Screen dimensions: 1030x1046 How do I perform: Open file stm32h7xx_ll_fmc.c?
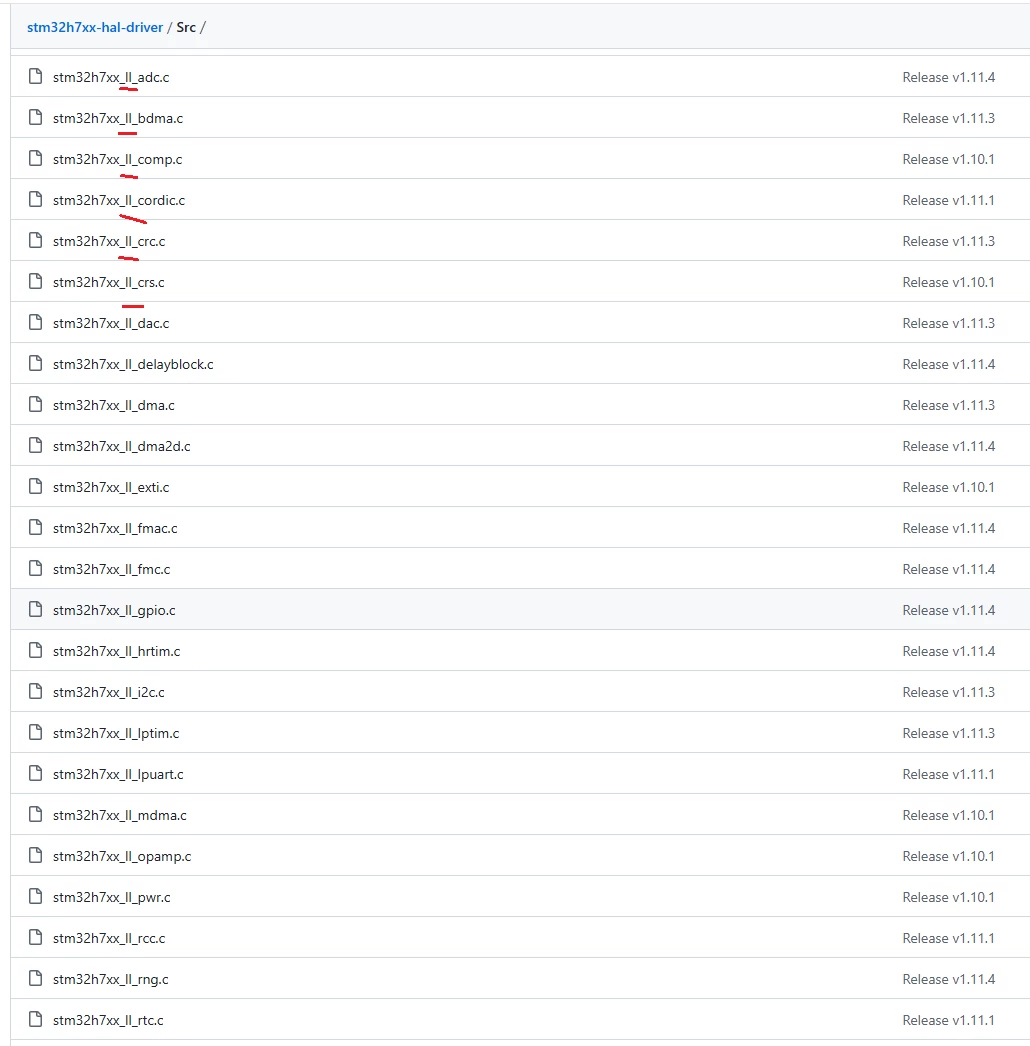[111, 569]
